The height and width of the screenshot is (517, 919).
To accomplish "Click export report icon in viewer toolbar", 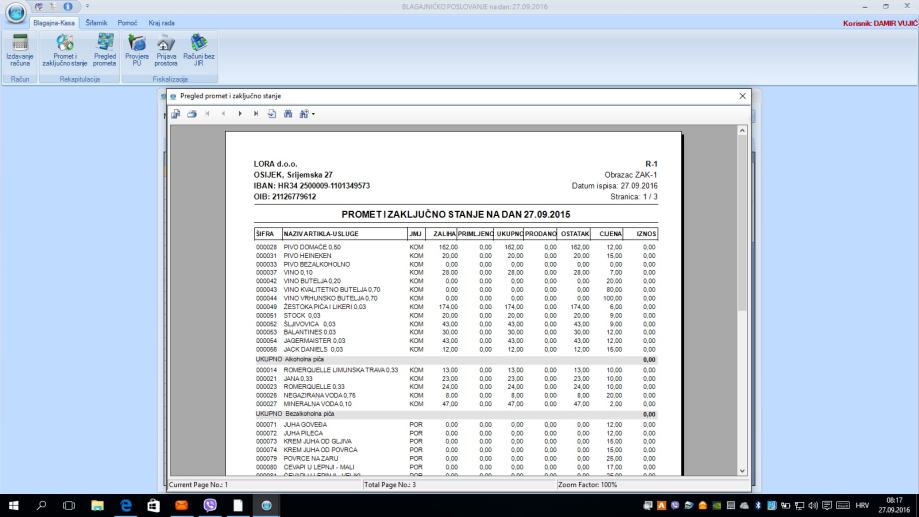I will pos(175,114).
